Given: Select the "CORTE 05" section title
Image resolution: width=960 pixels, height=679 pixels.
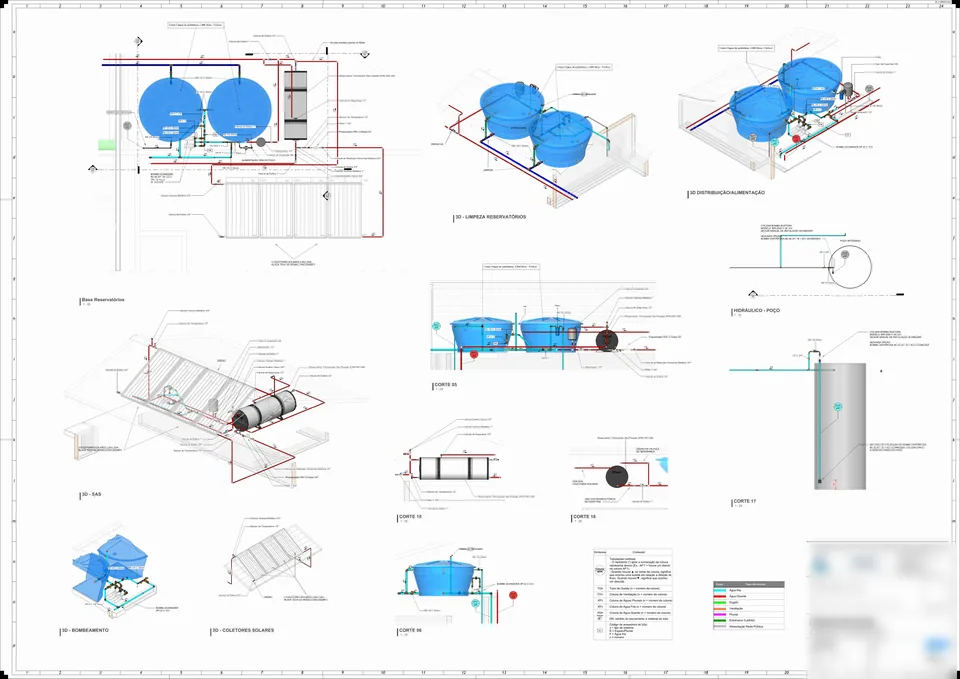Looking at the screenshot, I should click(x=446, y=385).
